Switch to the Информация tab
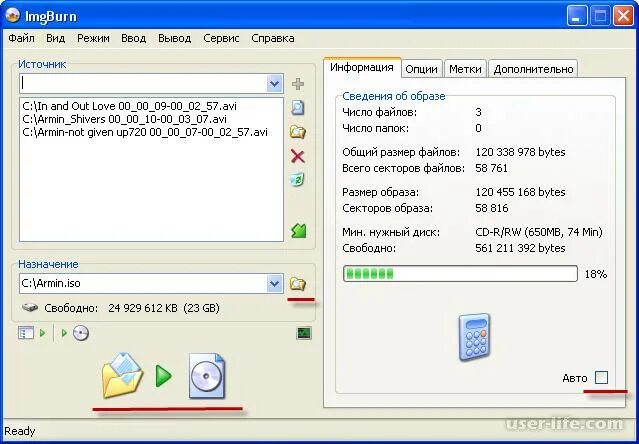639x444 pixels. (362, 68)
